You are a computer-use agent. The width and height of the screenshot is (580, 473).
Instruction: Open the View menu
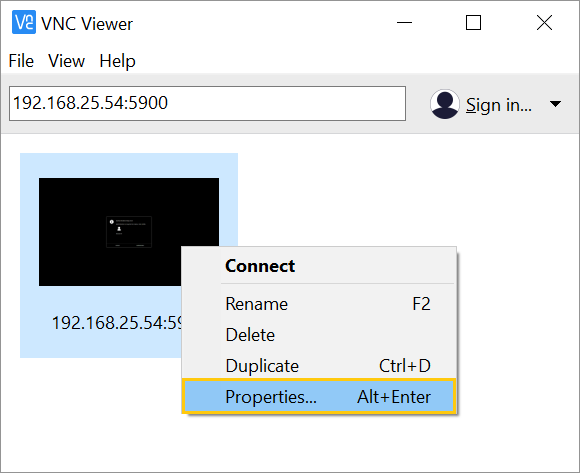point(66,61)
